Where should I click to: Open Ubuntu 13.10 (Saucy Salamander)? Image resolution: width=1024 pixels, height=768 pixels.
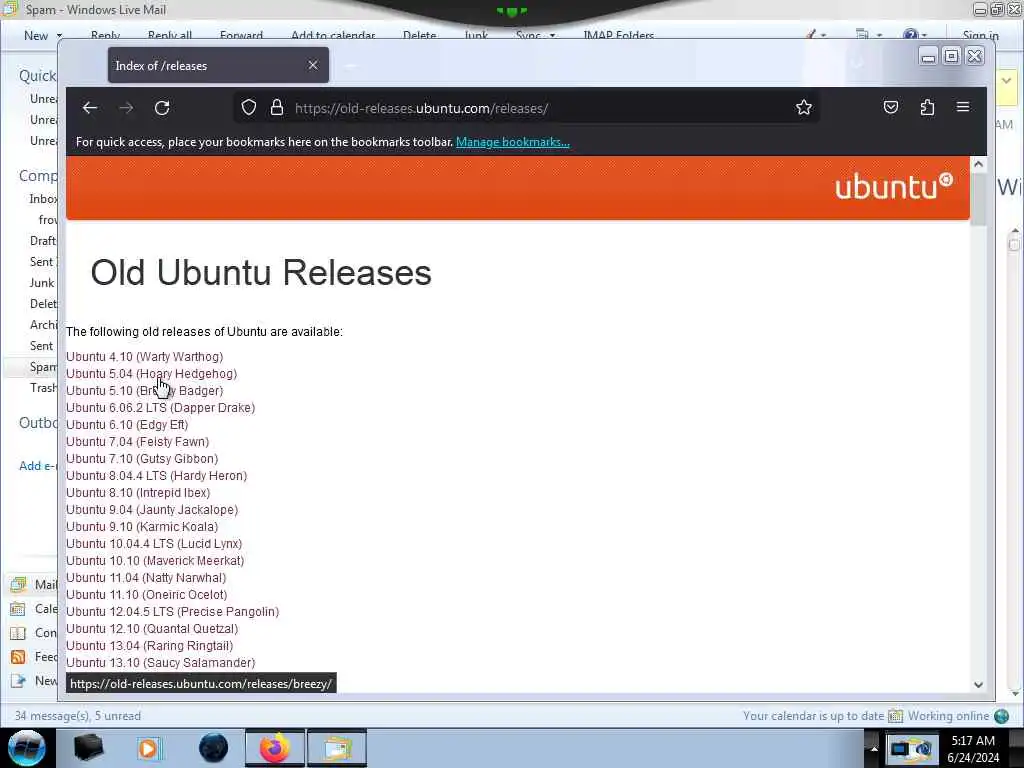[161, 662]
